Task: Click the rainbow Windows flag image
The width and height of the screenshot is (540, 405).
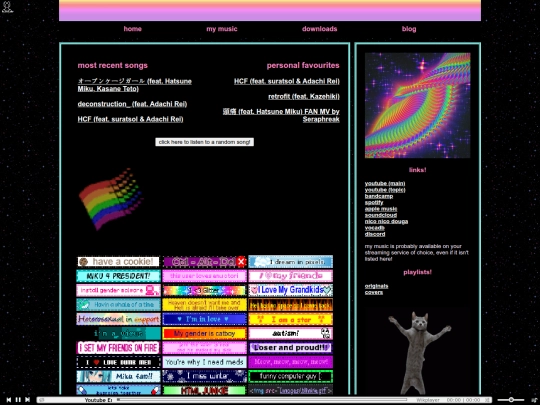Action: tap(111, 199)
